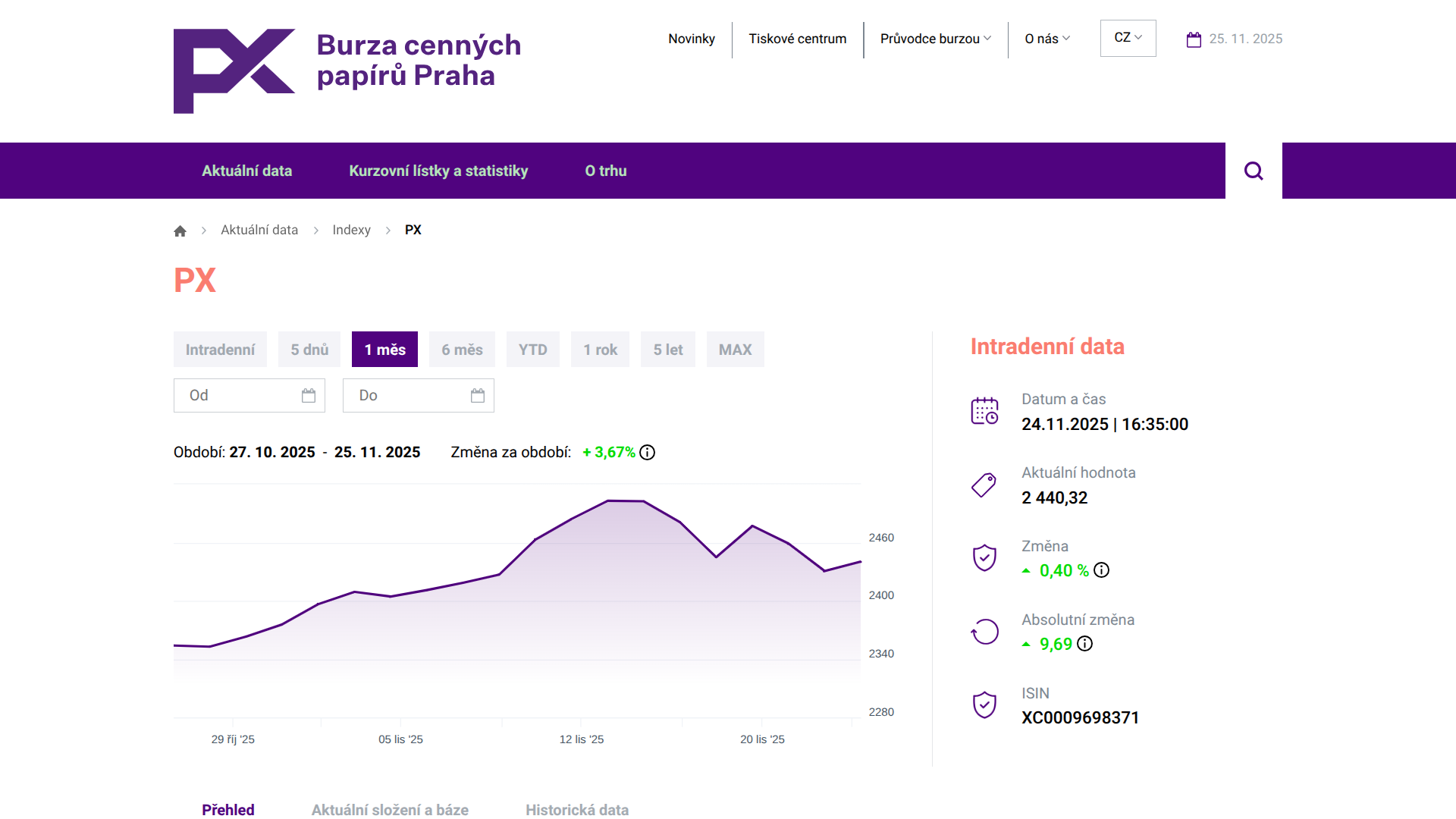Viewport: 1456px width, 819px height.
Task: Click the Od date input field
Action: (x=249, y=395)
